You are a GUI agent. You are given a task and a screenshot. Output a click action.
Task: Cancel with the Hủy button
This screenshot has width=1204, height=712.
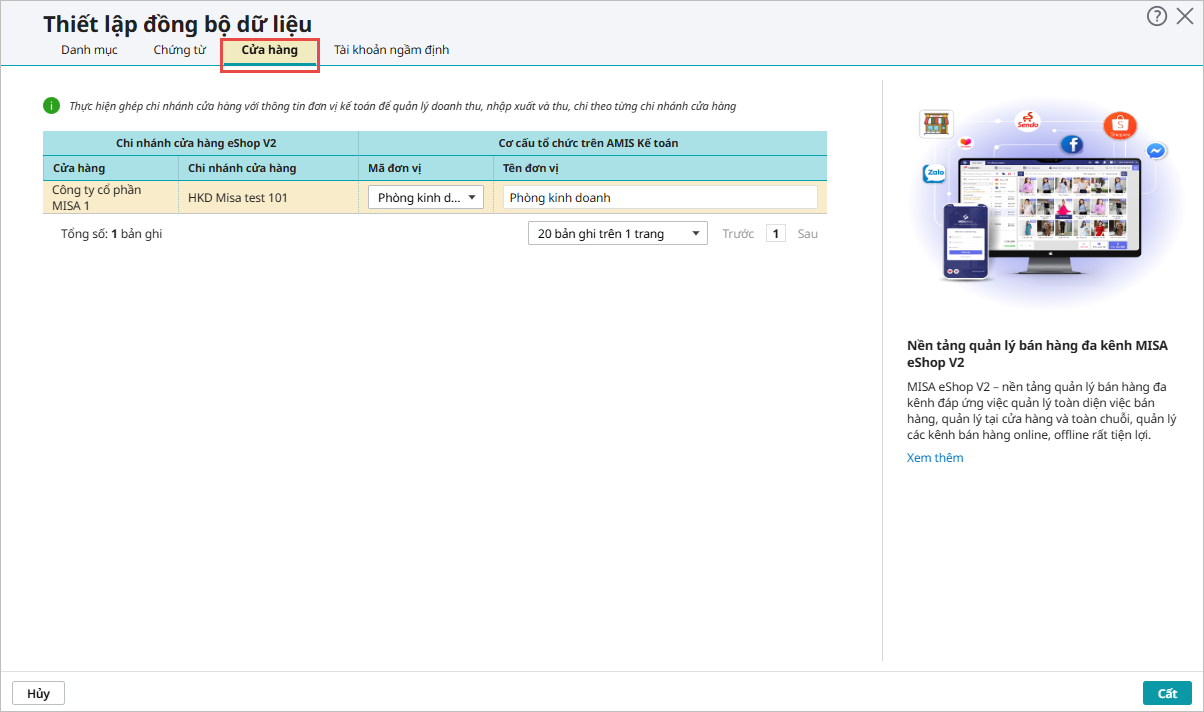(x=38, y=693)
